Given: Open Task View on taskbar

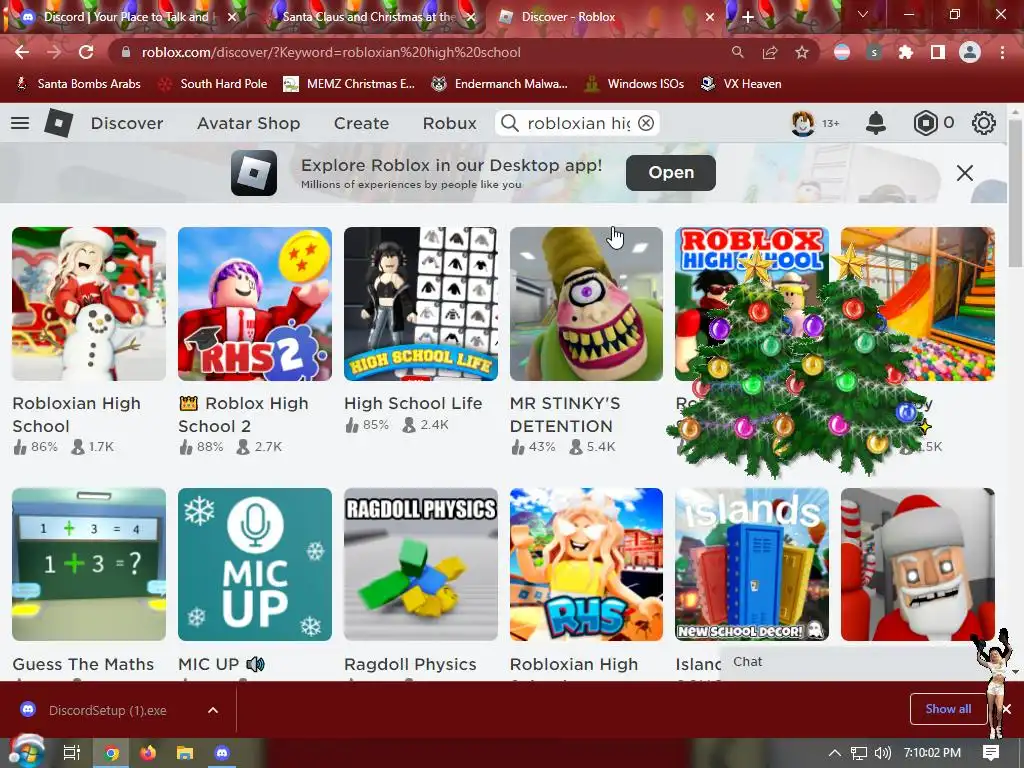Looking at the screenshot, I should [x=72, y=753].
